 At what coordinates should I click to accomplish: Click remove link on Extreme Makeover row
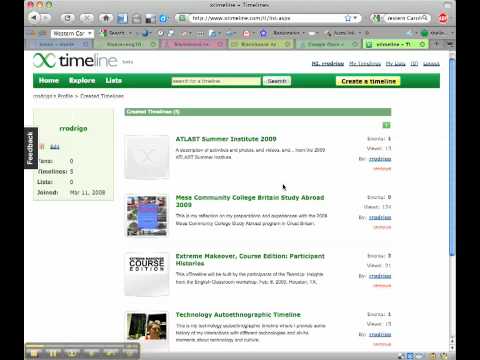(382, 286)
